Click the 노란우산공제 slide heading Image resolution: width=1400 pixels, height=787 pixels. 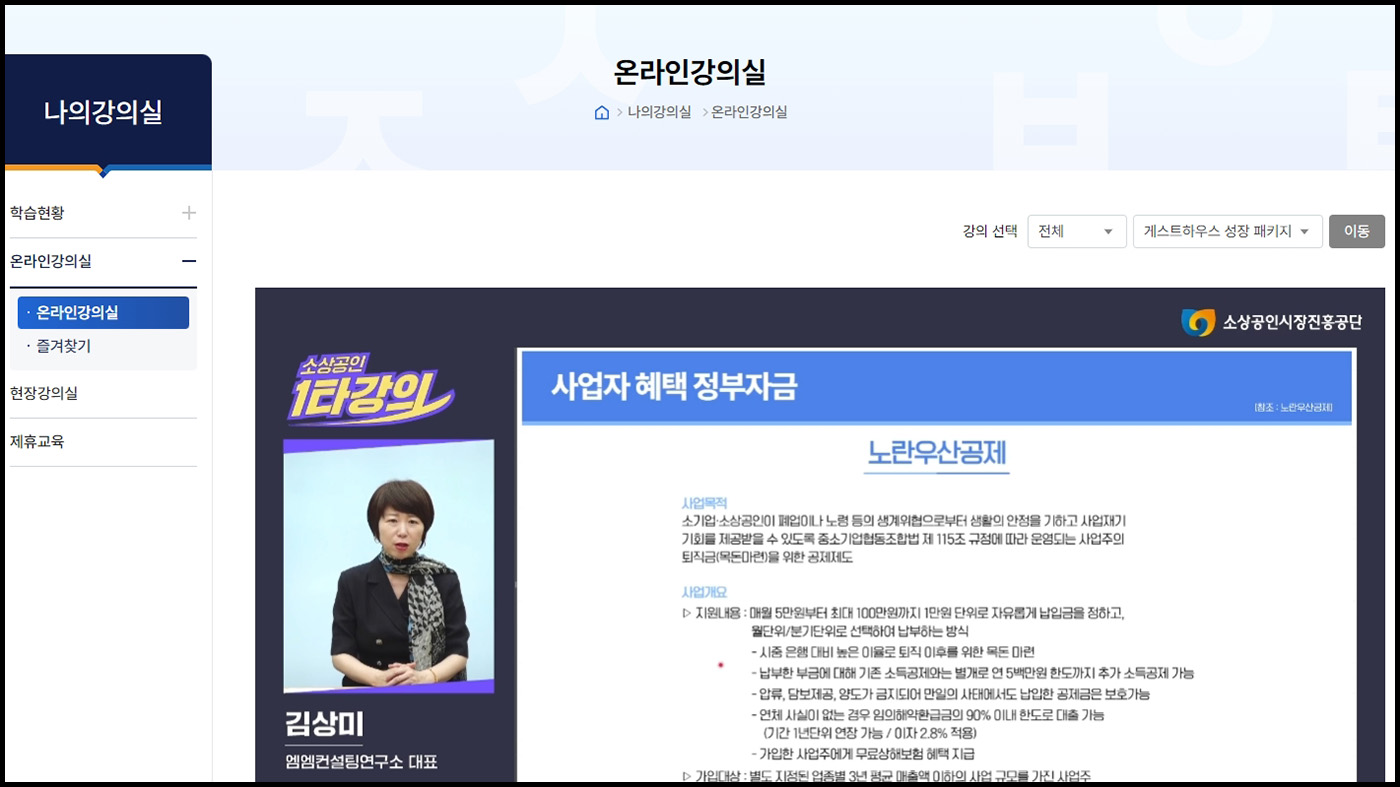point(937,454)
